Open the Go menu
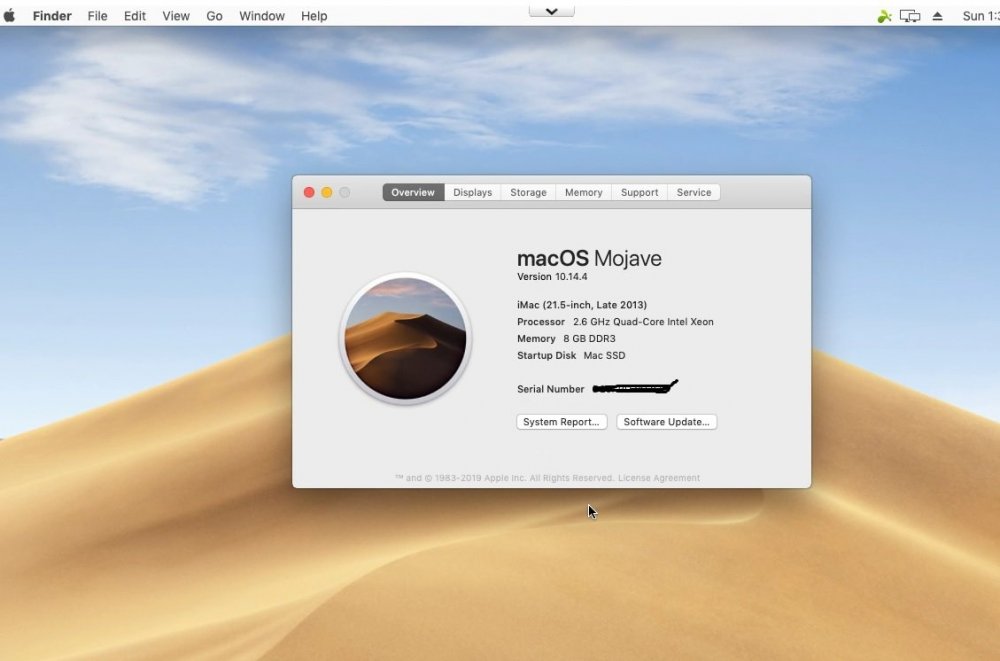Screen dimensions: 1000x661 pyautogui.click(x=214, y=16)
